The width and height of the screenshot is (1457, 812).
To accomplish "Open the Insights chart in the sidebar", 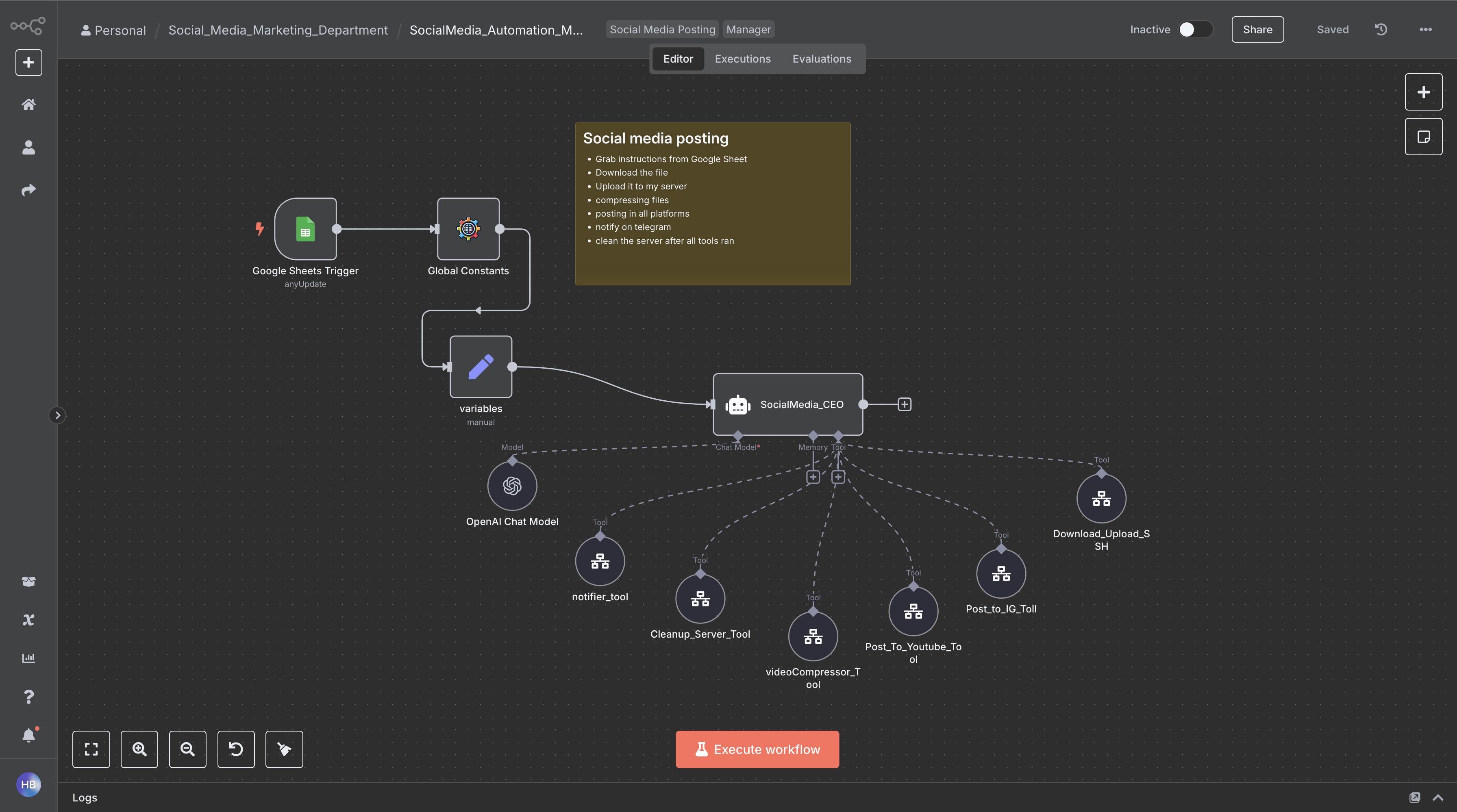I will click(28, 658).
